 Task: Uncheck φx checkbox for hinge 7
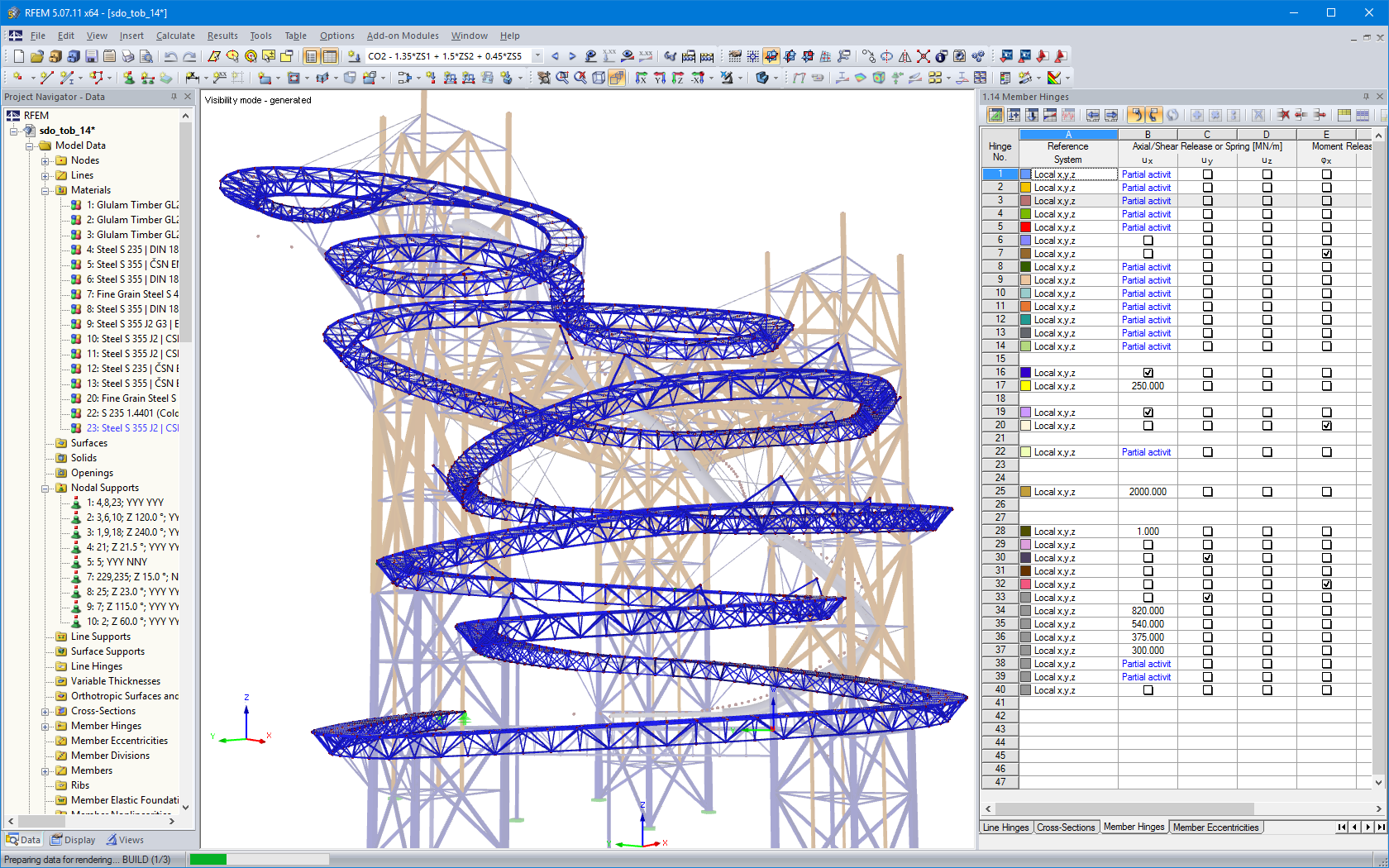click(1326, 254)
